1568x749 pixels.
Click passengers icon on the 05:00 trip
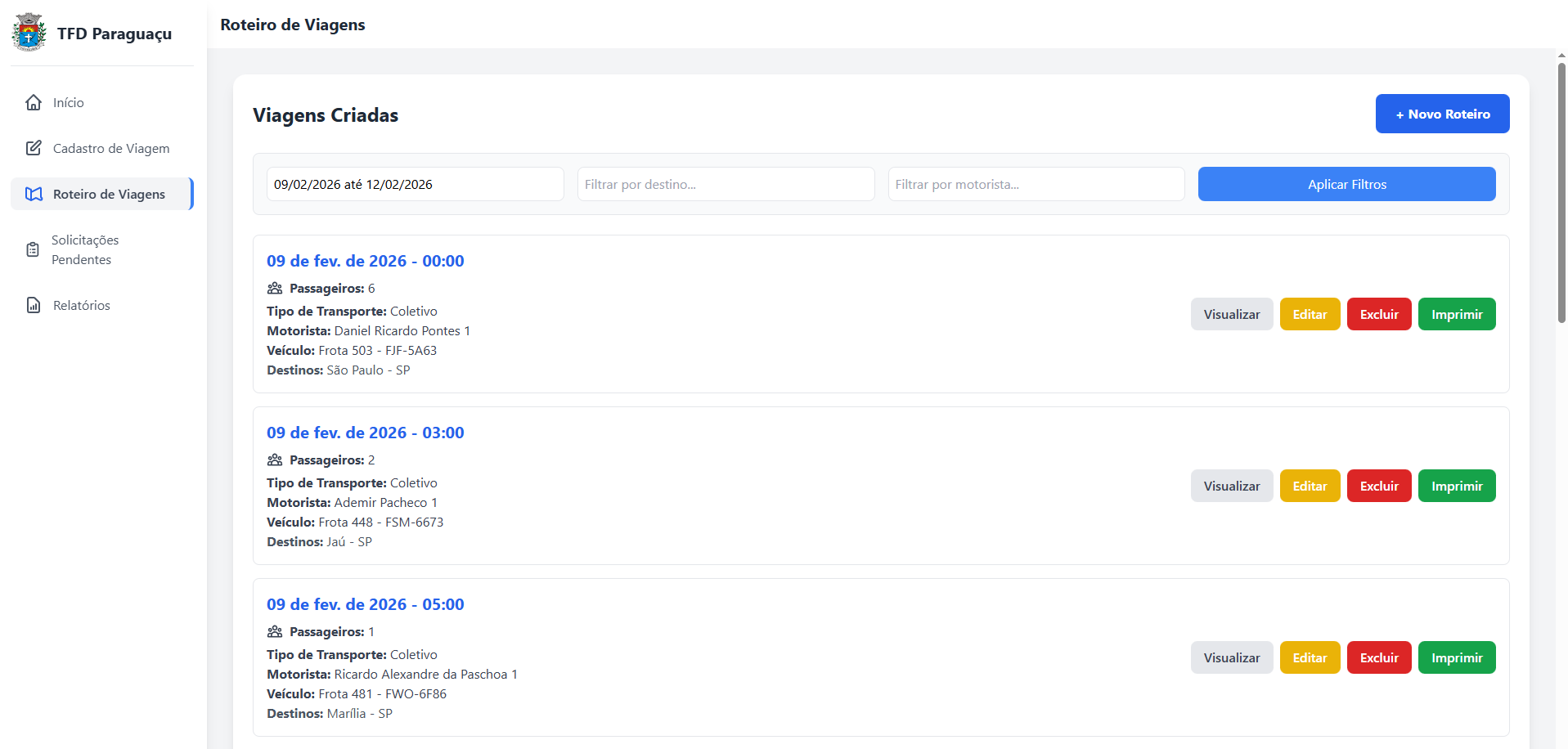[x=275, y=631]
